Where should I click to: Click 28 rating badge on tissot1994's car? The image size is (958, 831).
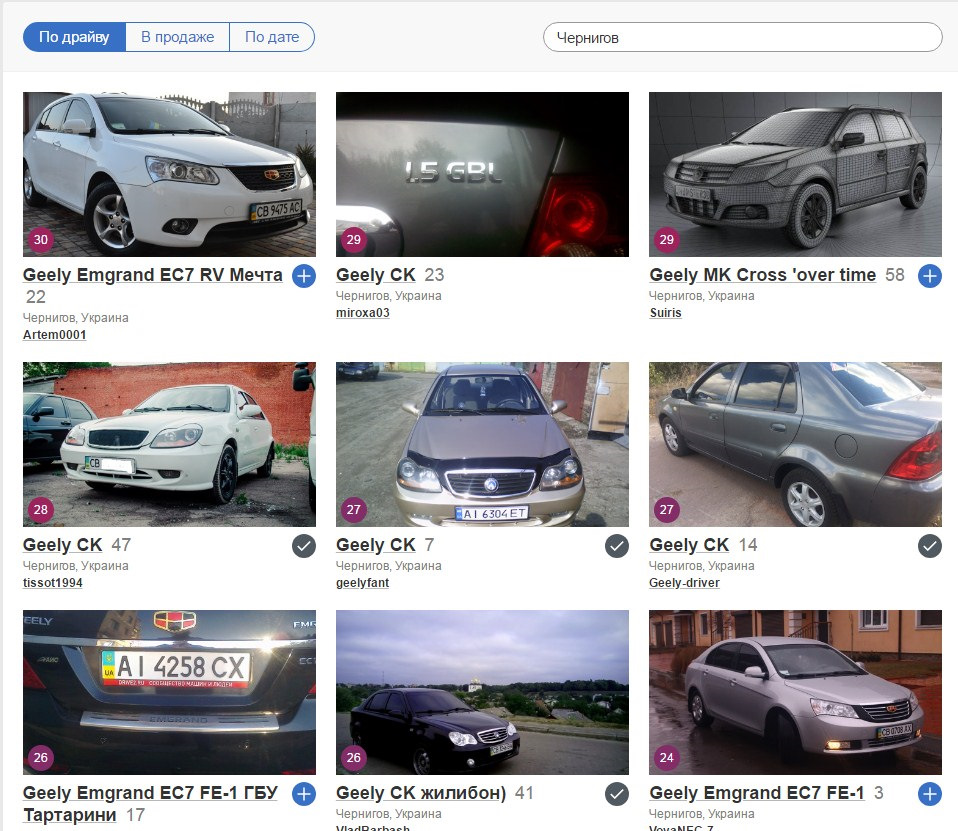[x=41, y=510]
